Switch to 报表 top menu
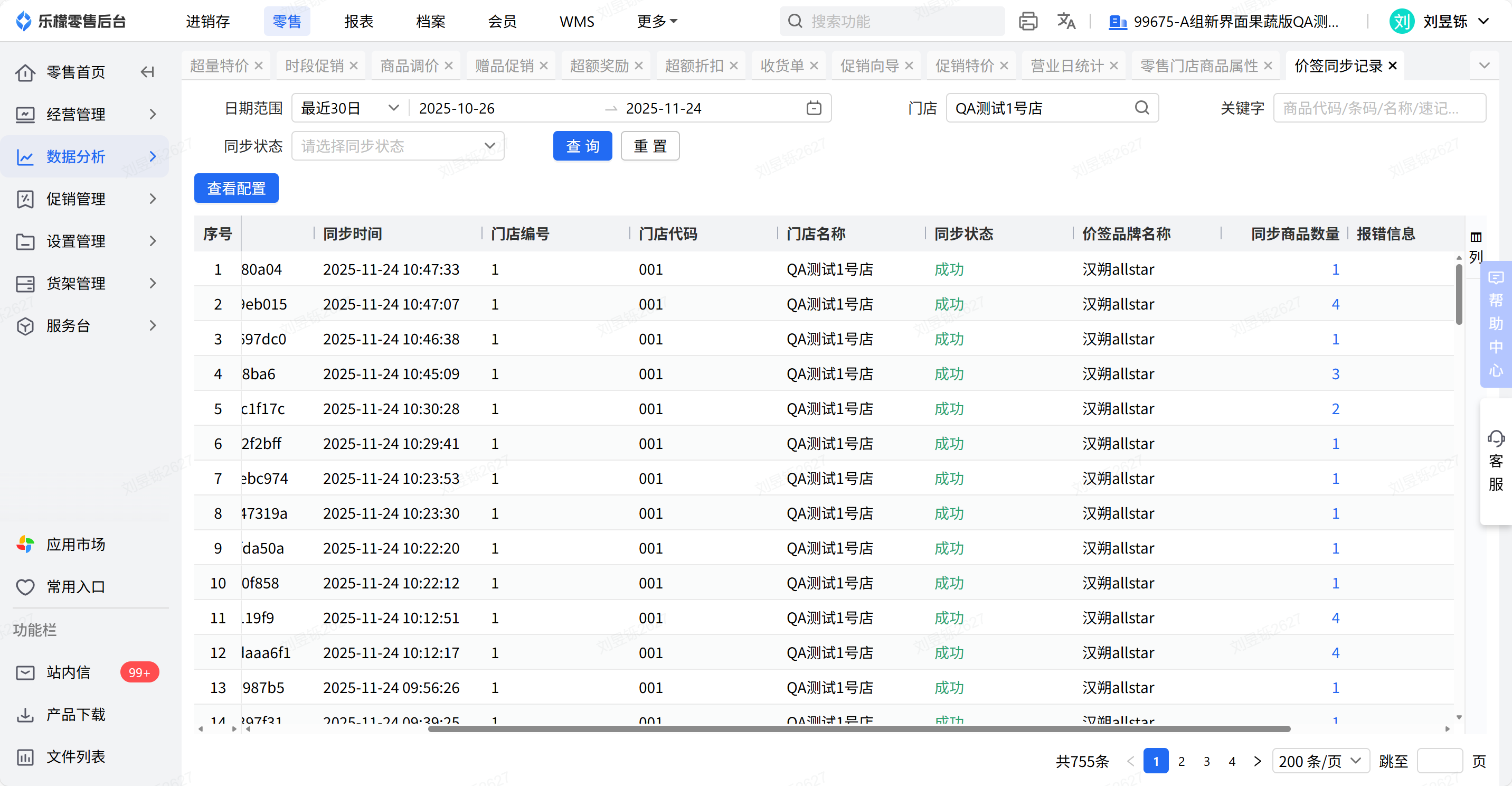1512x786 pixels. coord(358,22)
